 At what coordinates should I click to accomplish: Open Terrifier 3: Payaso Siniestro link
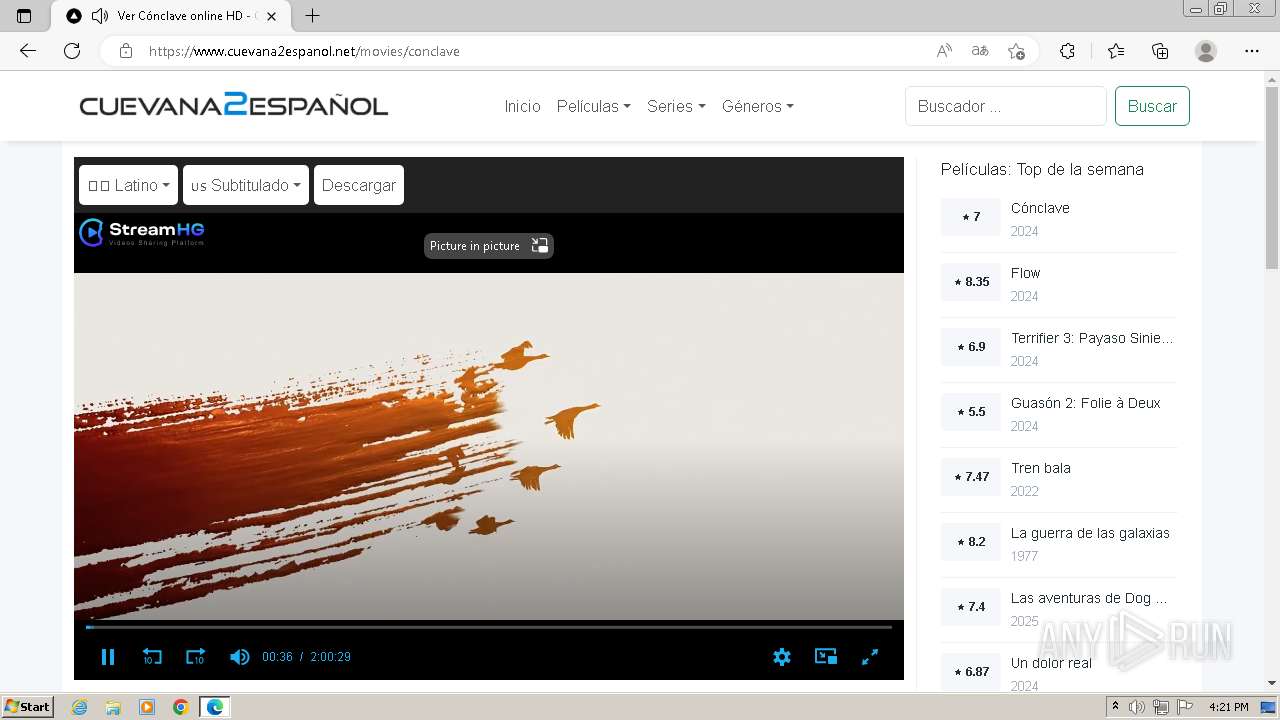1092,338
